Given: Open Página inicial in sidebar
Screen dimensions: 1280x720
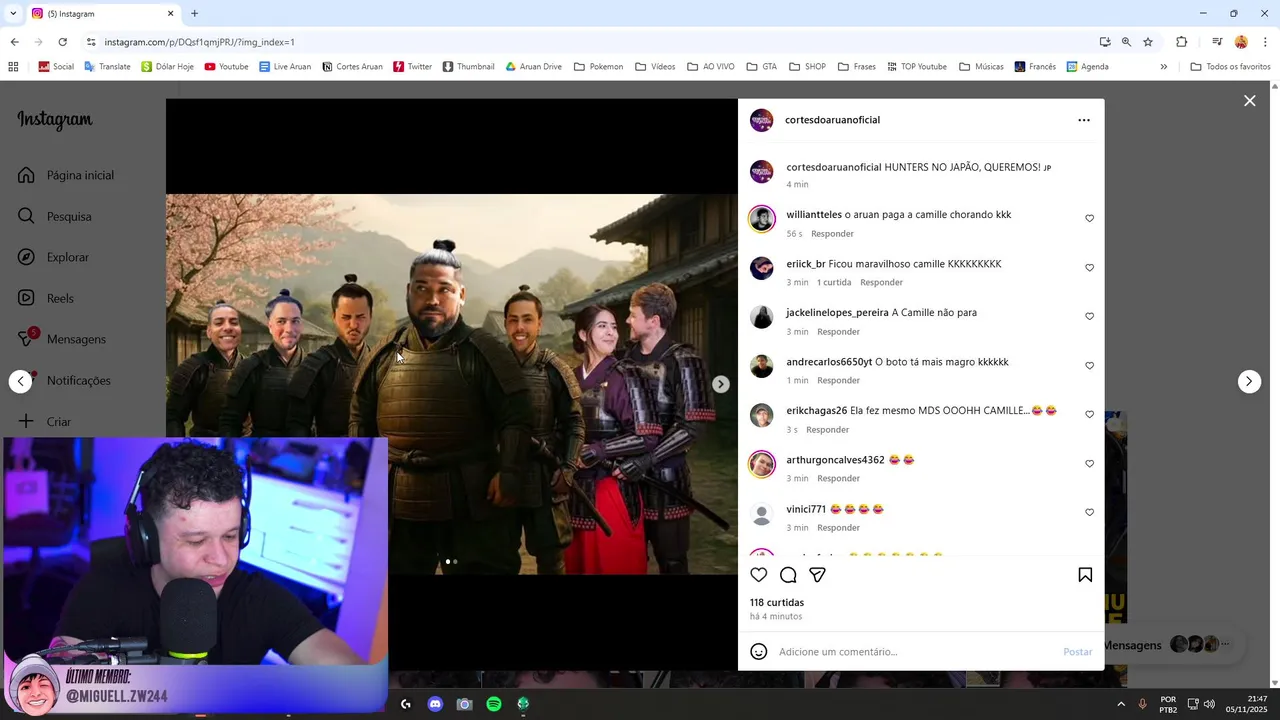Looking at the screenshot, I should tap(66, 175).
